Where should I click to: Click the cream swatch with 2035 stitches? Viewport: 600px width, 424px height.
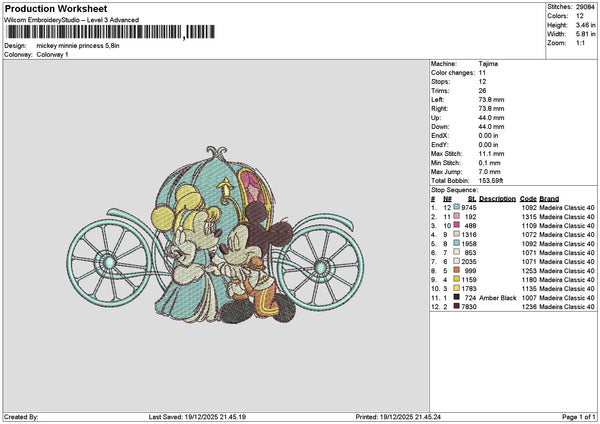pyautogui.click(x=456, y=261)
